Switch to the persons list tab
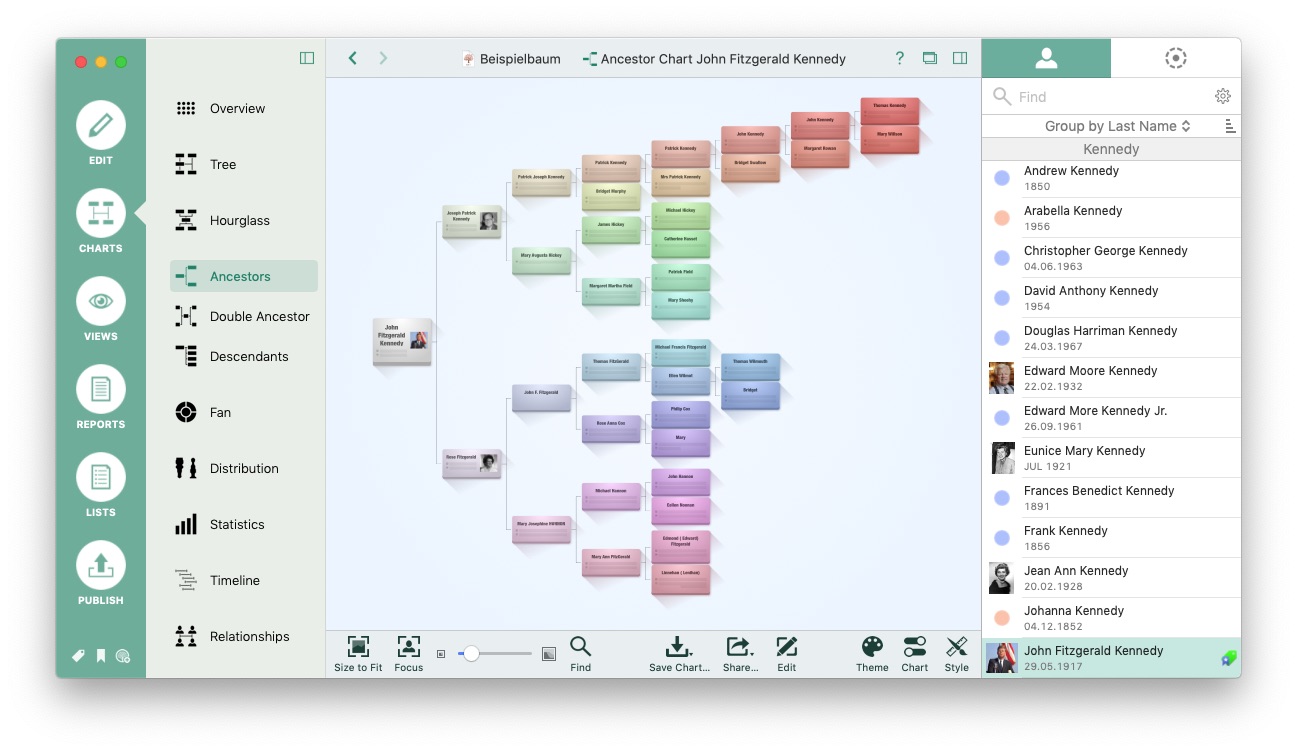This screenshot has height=752, width=1297. pos(1046,58)
